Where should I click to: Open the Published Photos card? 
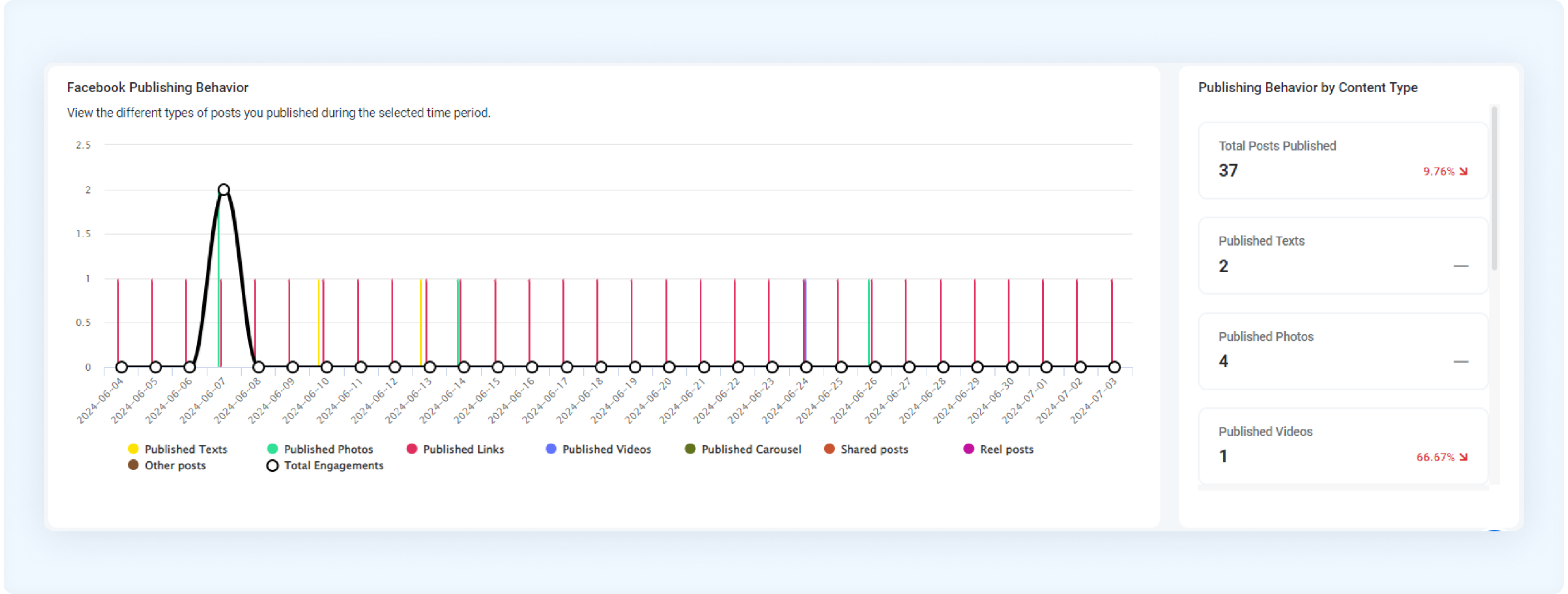pos(1343,351)
